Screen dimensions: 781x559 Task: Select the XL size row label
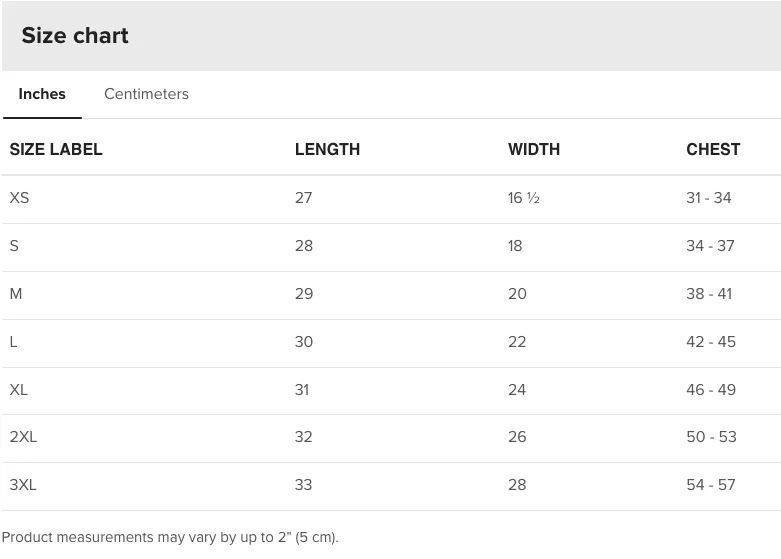18,390
